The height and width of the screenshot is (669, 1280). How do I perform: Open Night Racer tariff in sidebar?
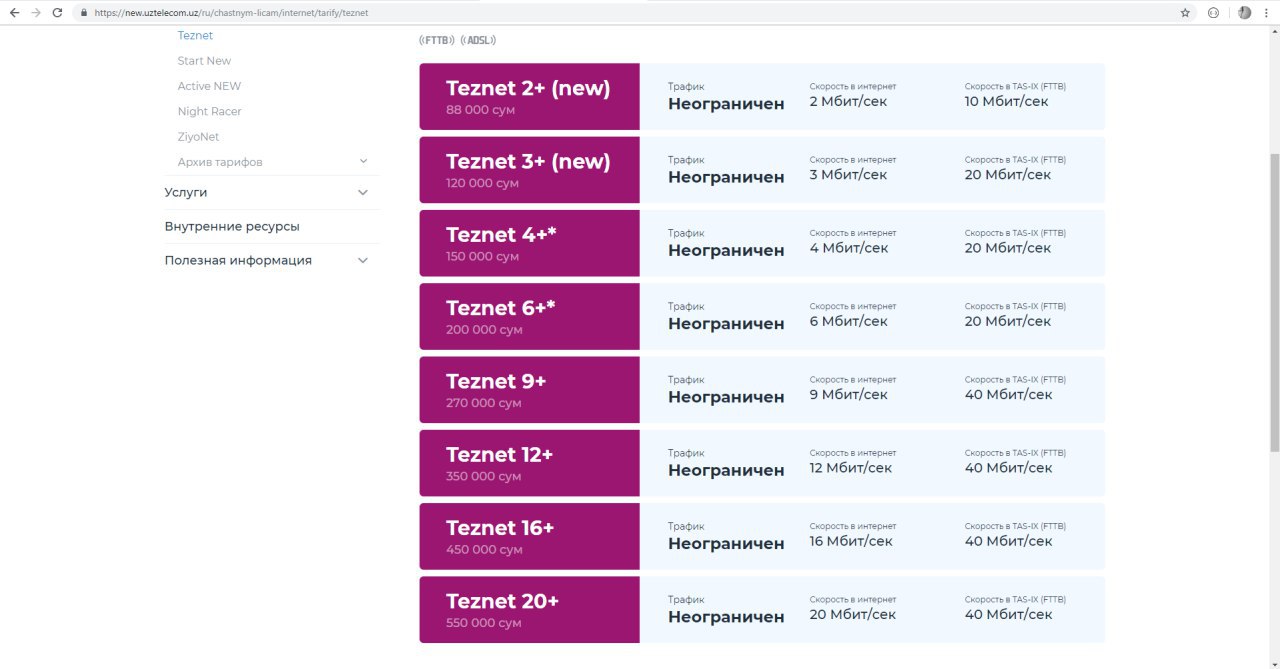pos(209,111)
